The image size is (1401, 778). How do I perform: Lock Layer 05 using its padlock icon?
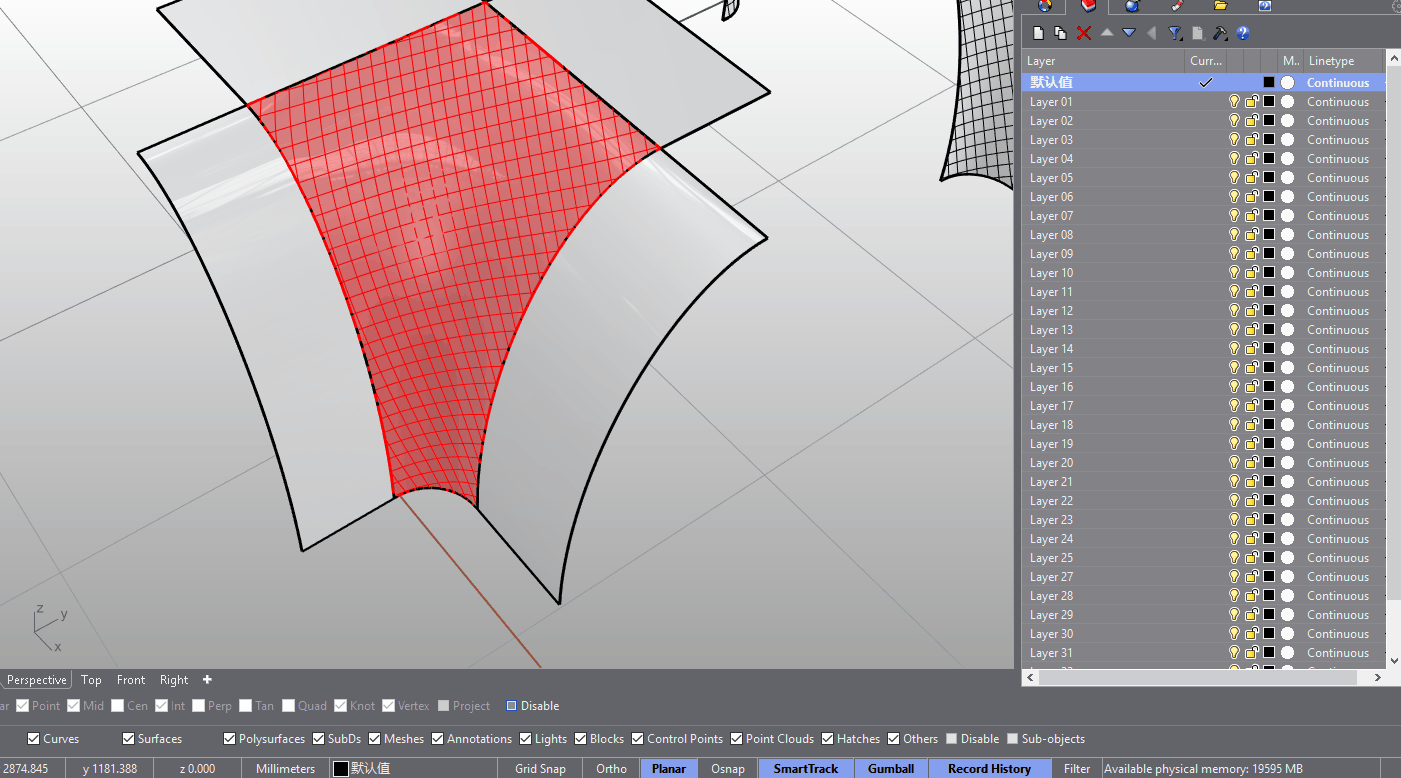click(x=1251, y=178)
